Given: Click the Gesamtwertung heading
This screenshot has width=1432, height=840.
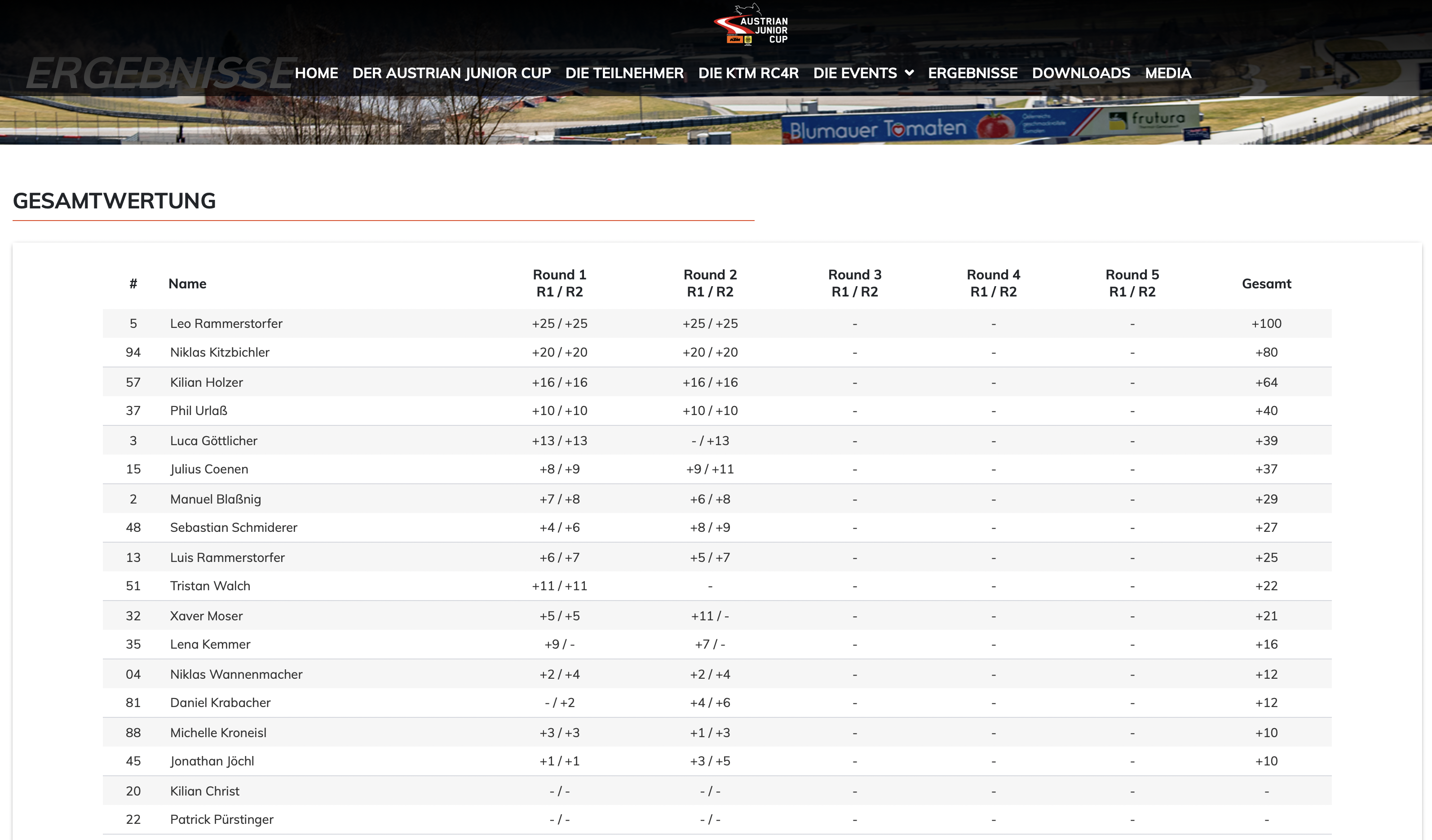Looking at the screenshot, I should point(114,201).
